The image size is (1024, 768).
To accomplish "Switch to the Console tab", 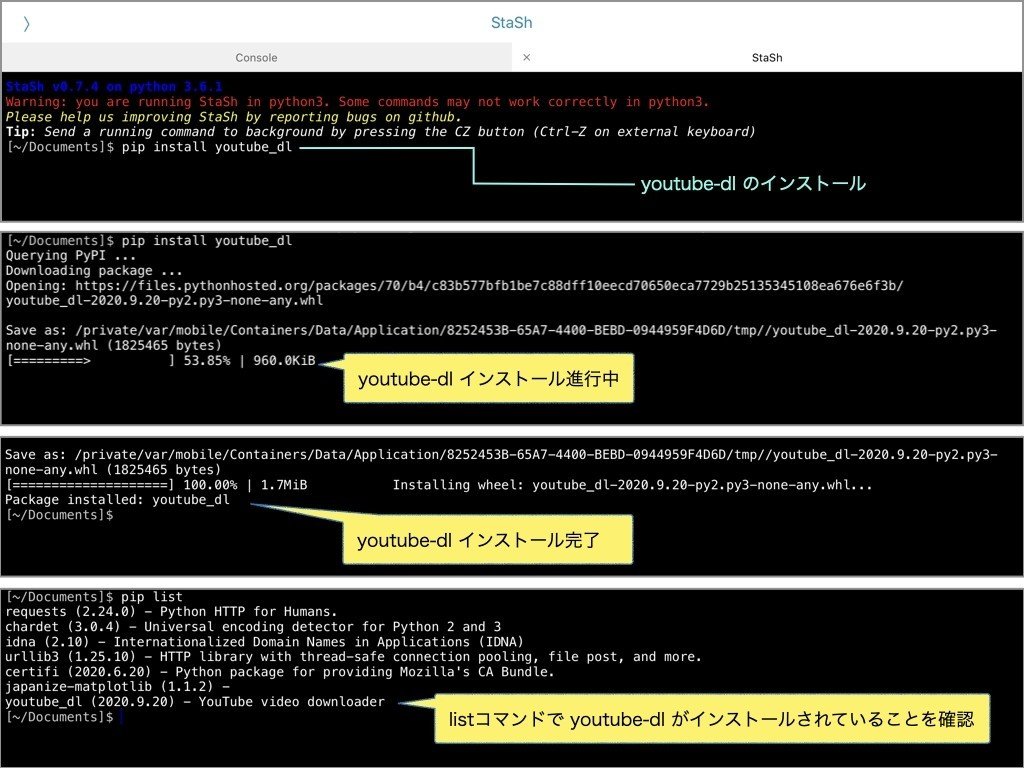I will coord(256,57).
